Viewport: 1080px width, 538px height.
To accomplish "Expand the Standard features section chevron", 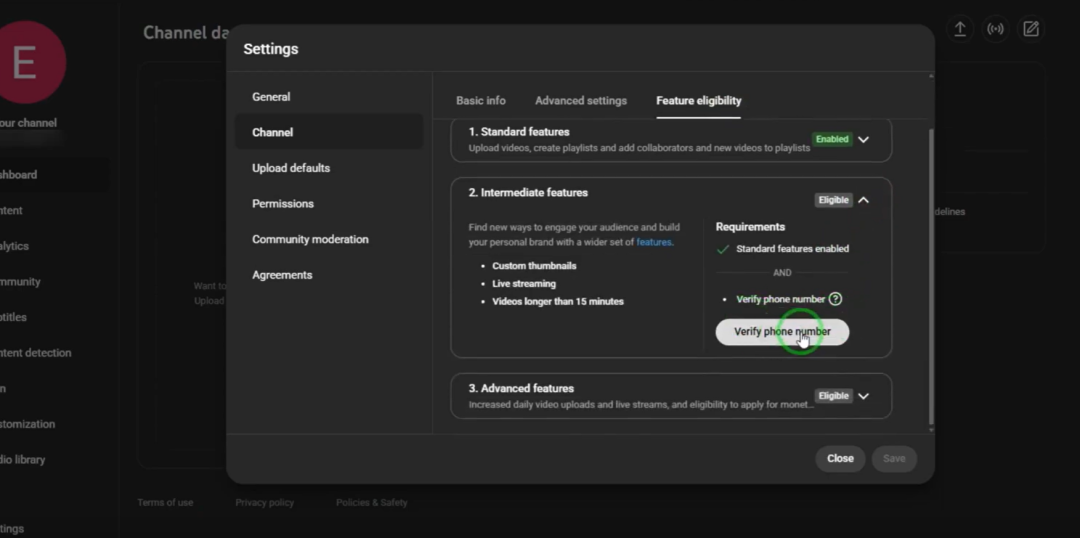I will [864, 140].
